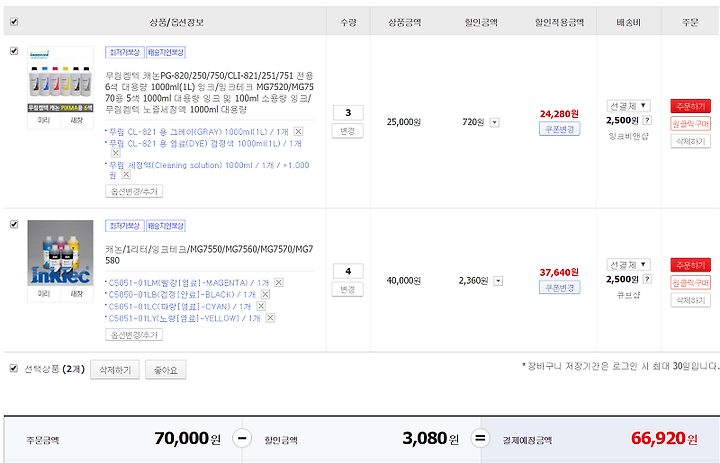
Task: Open the PG-820/250/750 ink product title
Action: click(x=209, y=92)
